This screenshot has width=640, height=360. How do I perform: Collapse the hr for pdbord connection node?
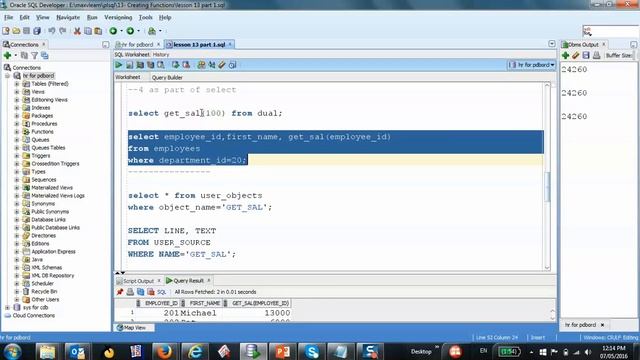[7, 76]
